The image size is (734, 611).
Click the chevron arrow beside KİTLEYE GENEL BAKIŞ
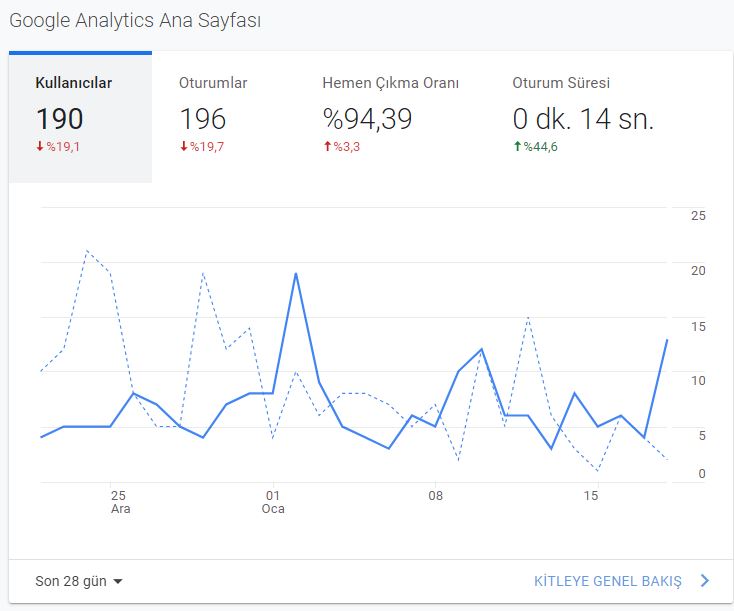click(705, 581)
